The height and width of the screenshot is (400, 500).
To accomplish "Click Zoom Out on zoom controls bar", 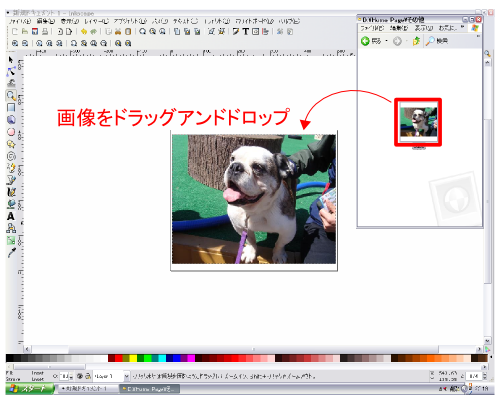I will pyautogui.click(x=25, y=43).
